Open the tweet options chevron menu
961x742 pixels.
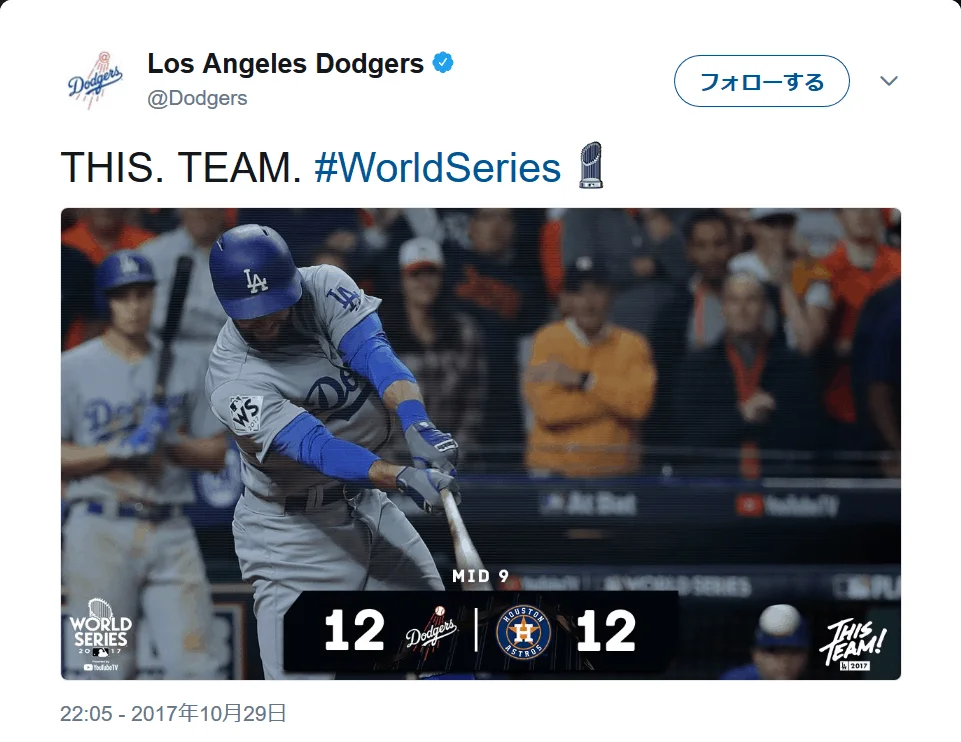[889, 81]
